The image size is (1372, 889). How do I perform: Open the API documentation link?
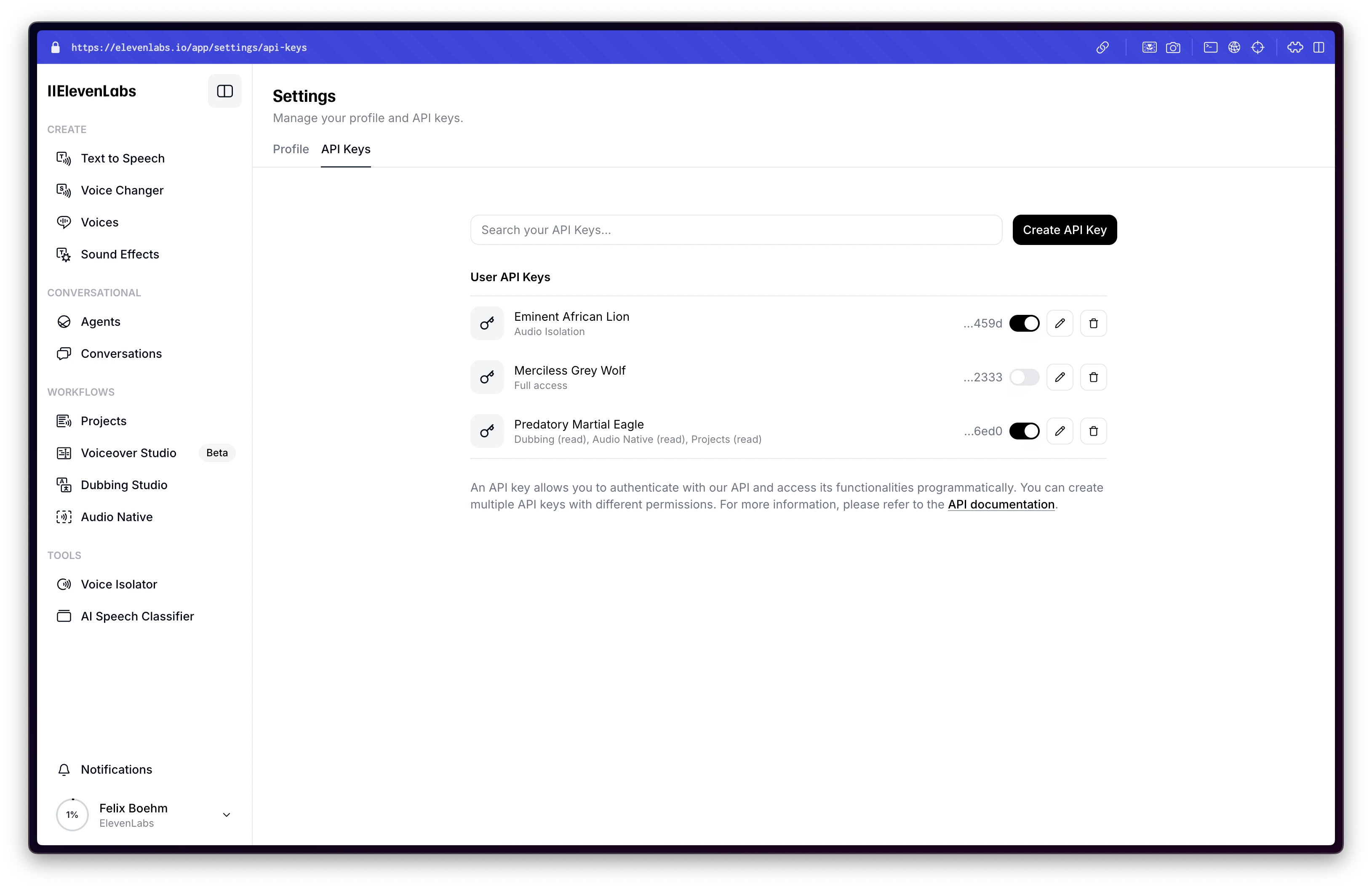coord(1001,504)
